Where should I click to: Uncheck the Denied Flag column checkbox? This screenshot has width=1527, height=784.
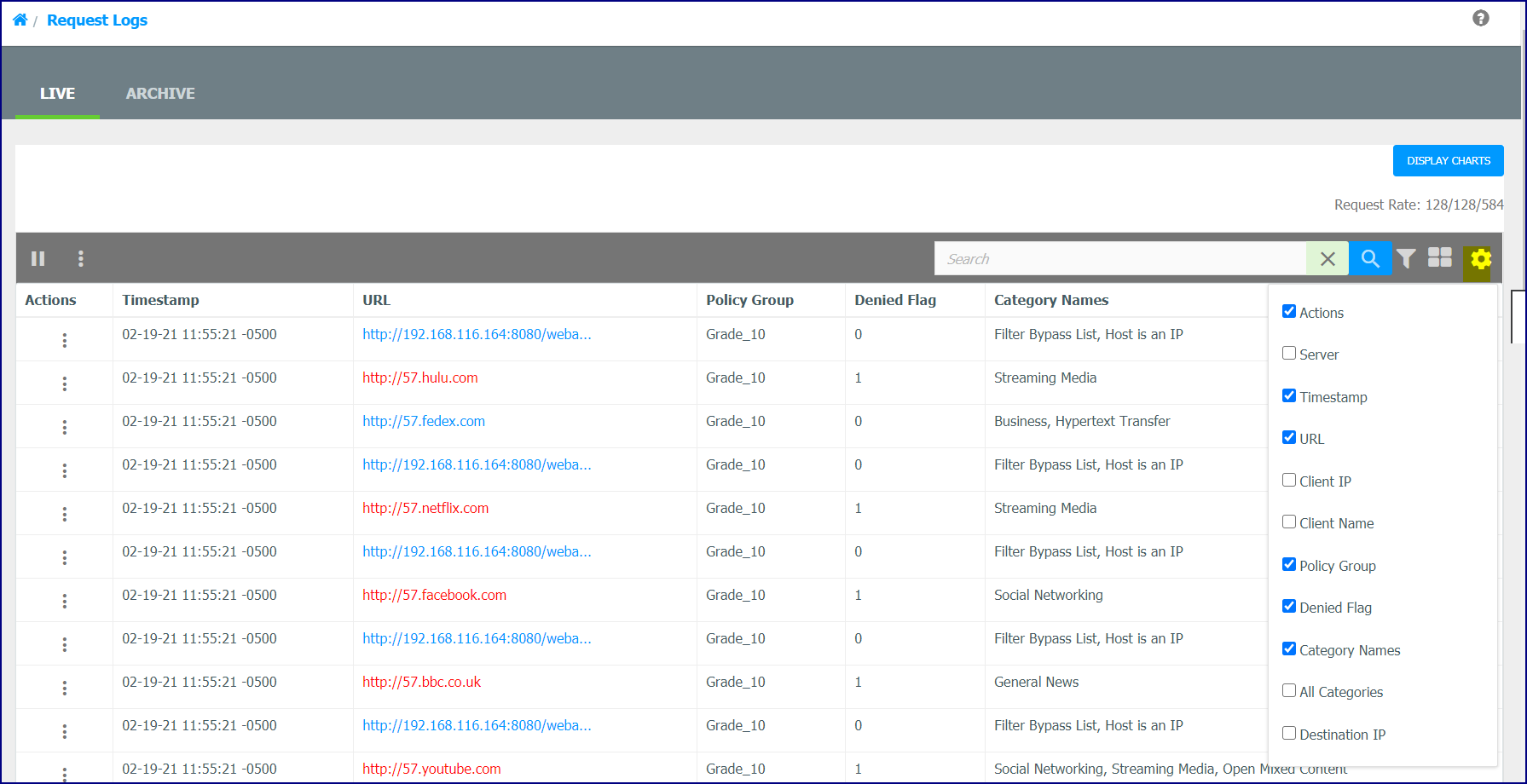point(1289,607)
